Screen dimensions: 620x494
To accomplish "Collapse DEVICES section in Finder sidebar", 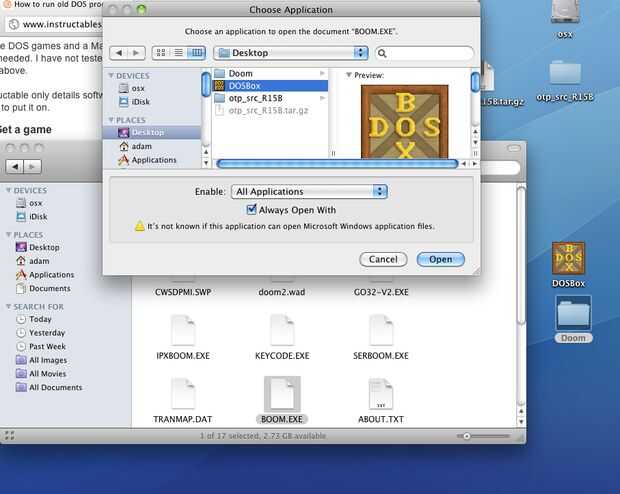I will coord(8,191).
